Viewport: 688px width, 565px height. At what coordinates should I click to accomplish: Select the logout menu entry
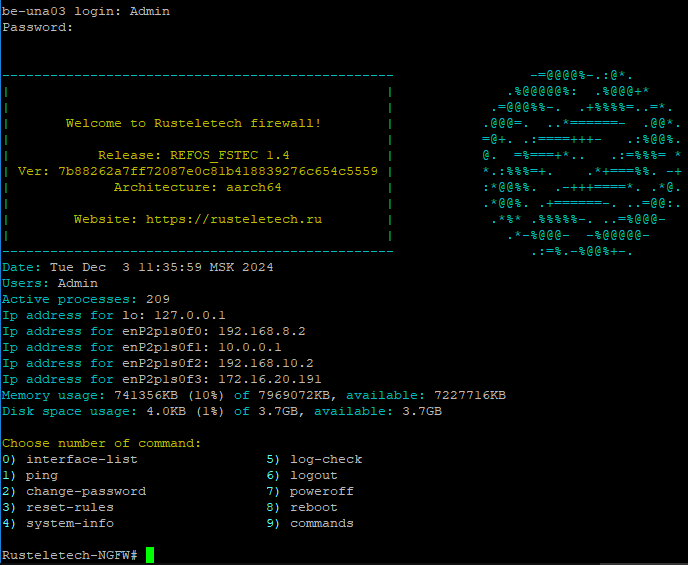302,476
